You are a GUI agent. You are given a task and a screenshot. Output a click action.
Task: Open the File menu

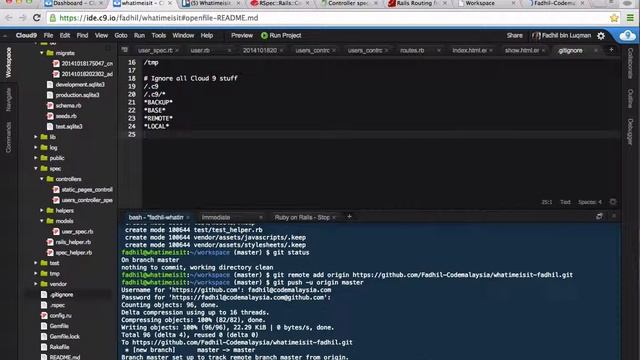[48, 36]
